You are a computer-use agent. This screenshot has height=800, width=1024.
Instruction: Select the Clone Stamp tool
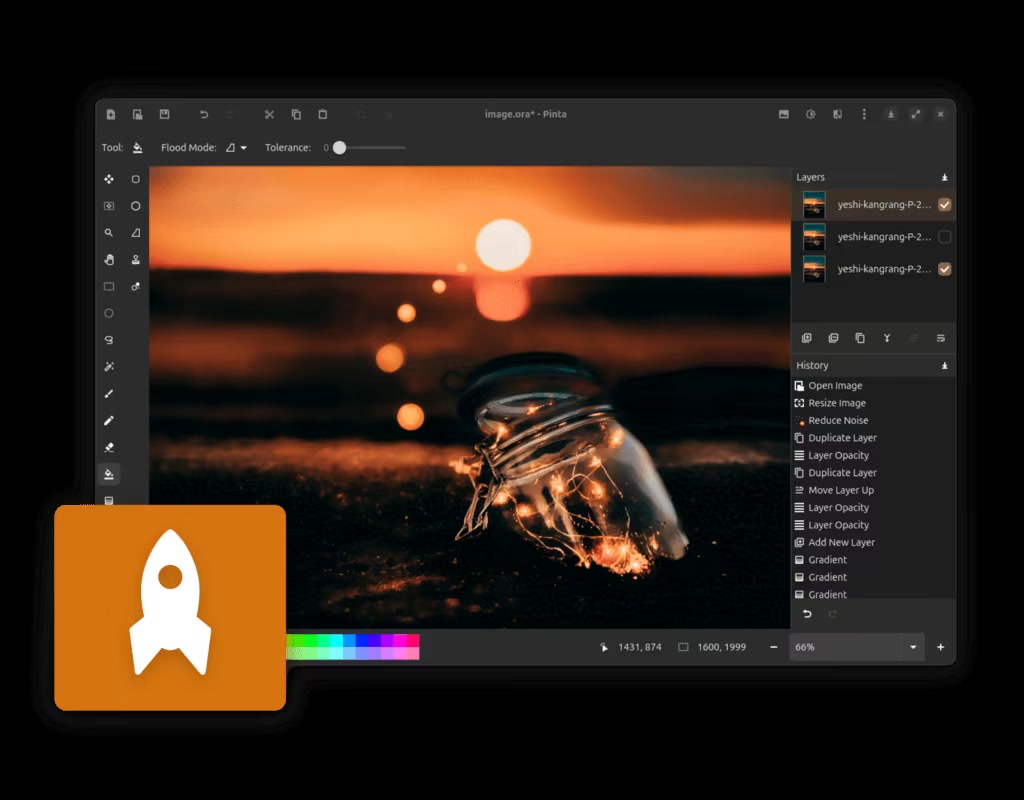pos(136,260)
